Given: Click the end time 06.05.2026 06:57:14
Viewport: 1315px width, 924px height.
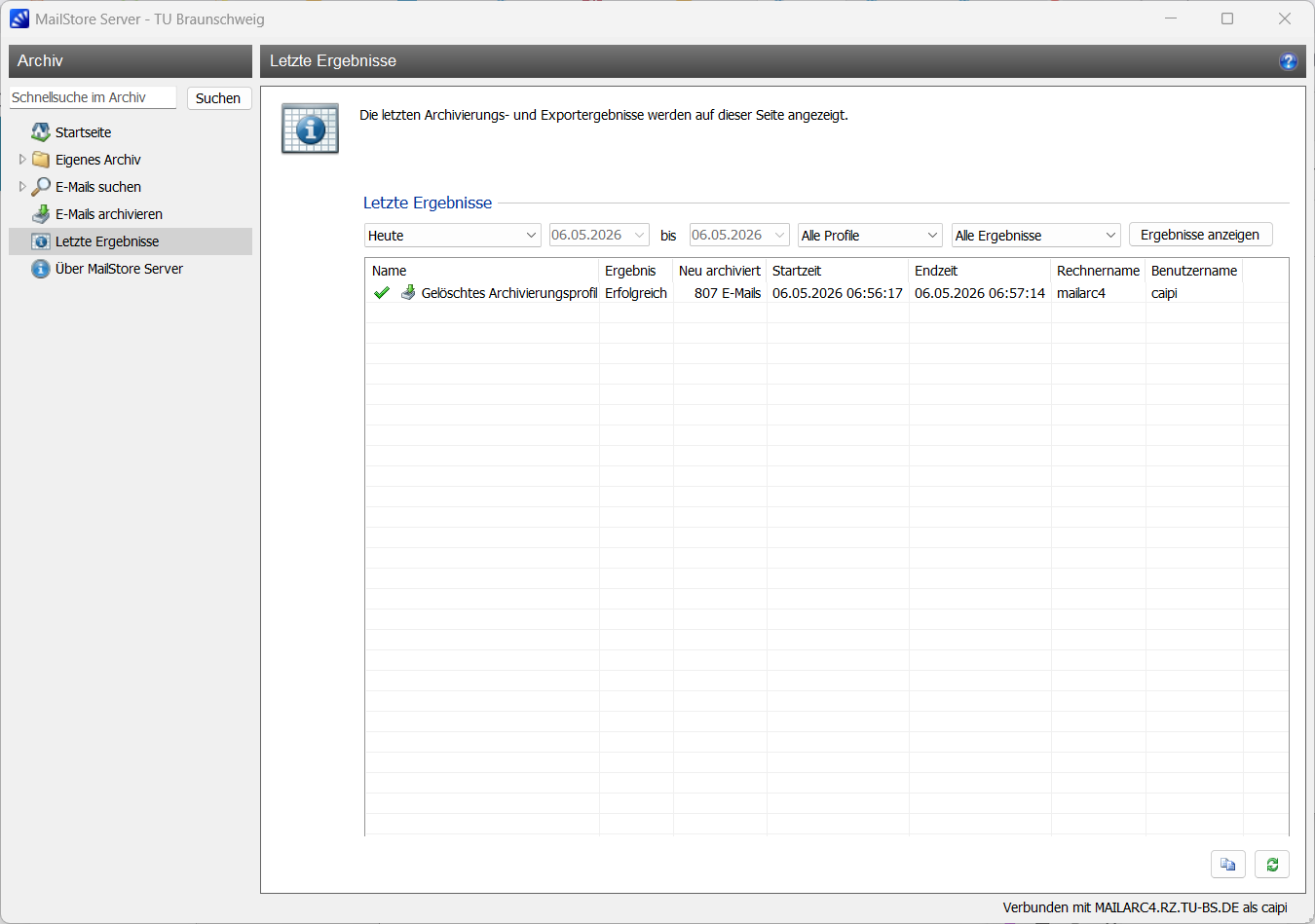Looking at the screenshot, I should point(980,293).
